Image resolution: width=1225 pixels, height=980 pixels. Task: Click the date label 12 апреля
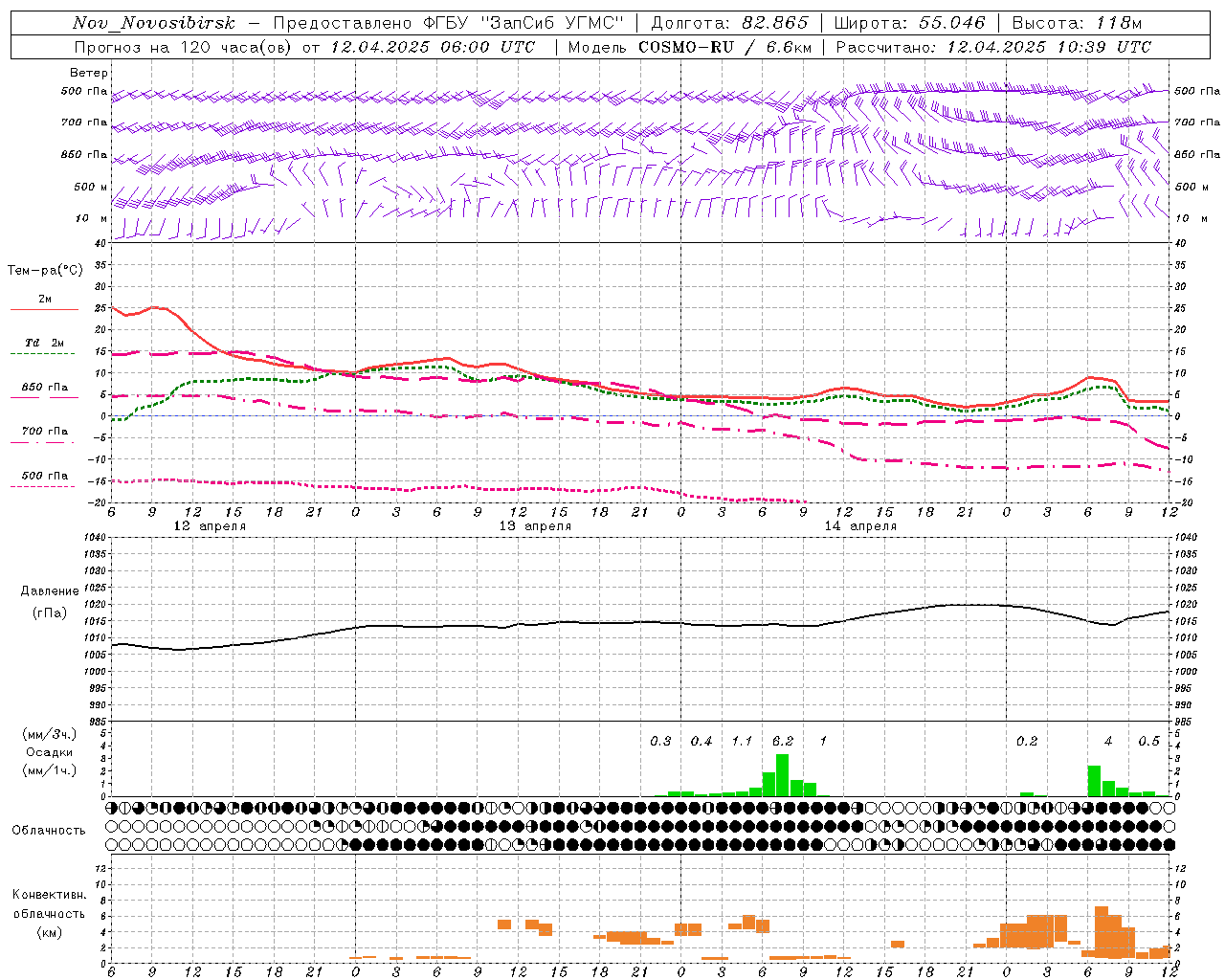coord(210,526)
